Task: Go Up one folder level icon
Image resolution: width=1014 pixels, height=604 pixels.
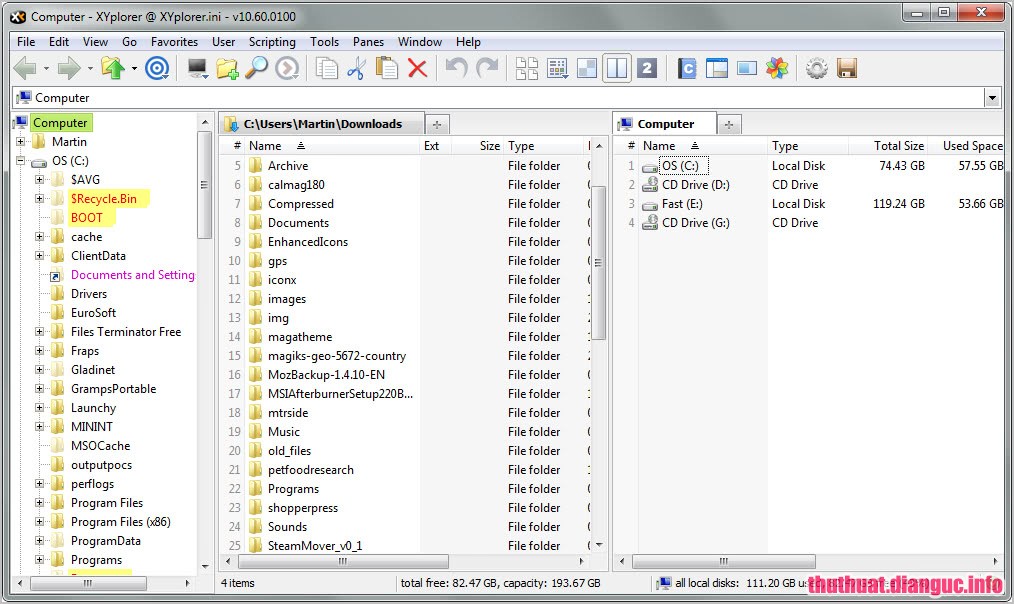Action: (113, 68)
